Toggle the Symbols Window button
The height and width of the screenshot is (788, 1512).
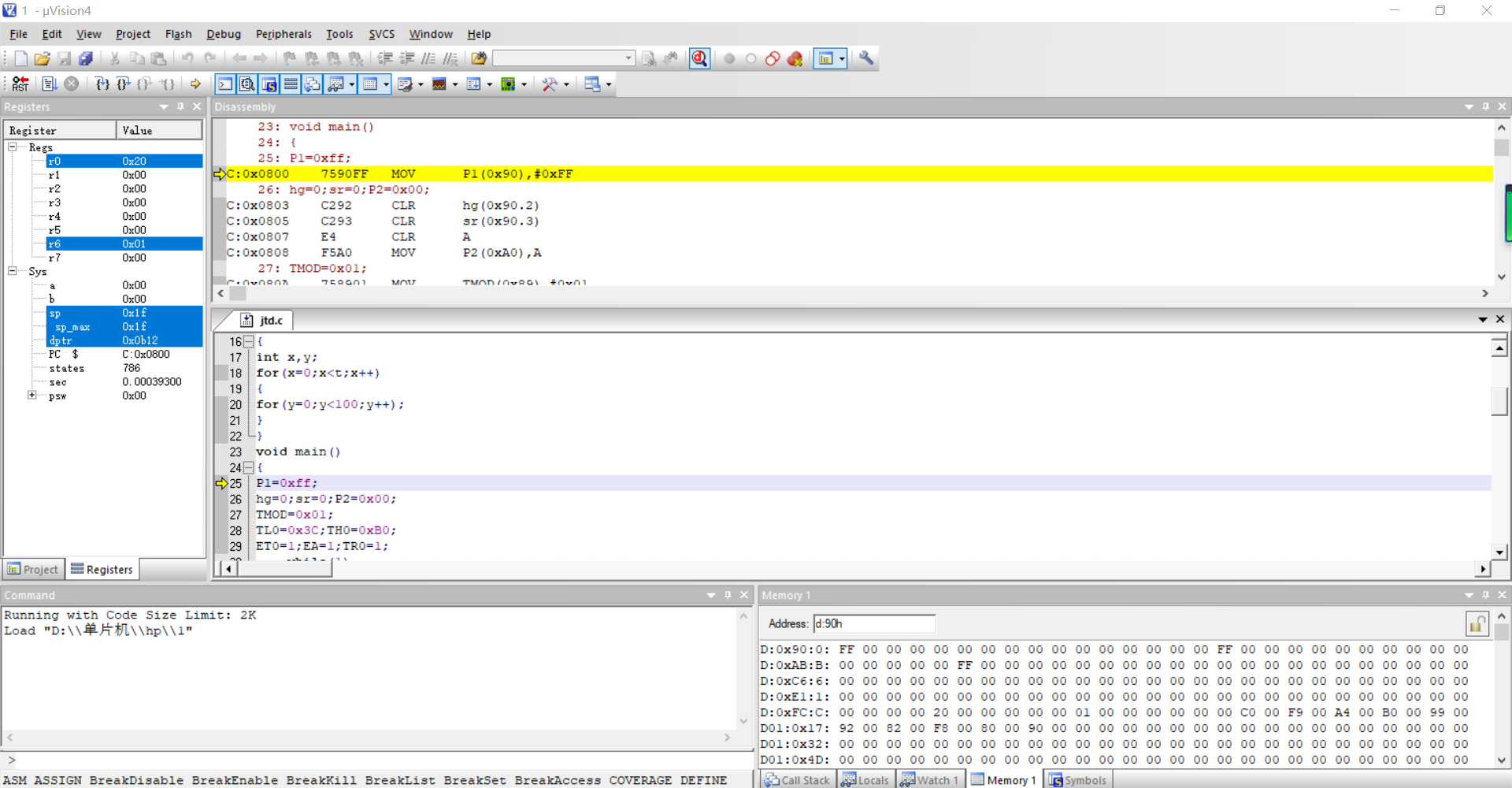tap(269, 84)
